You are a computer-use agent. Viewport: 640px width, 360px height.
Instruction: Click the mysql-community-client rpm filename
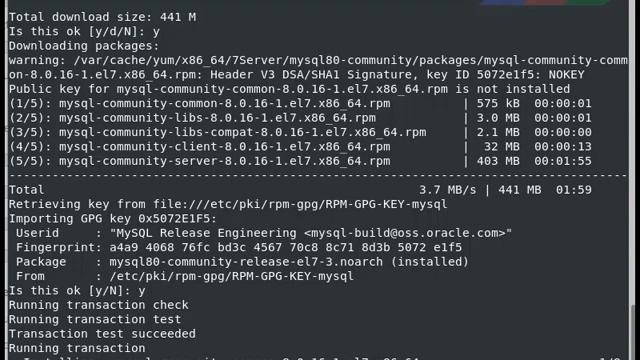224,147
